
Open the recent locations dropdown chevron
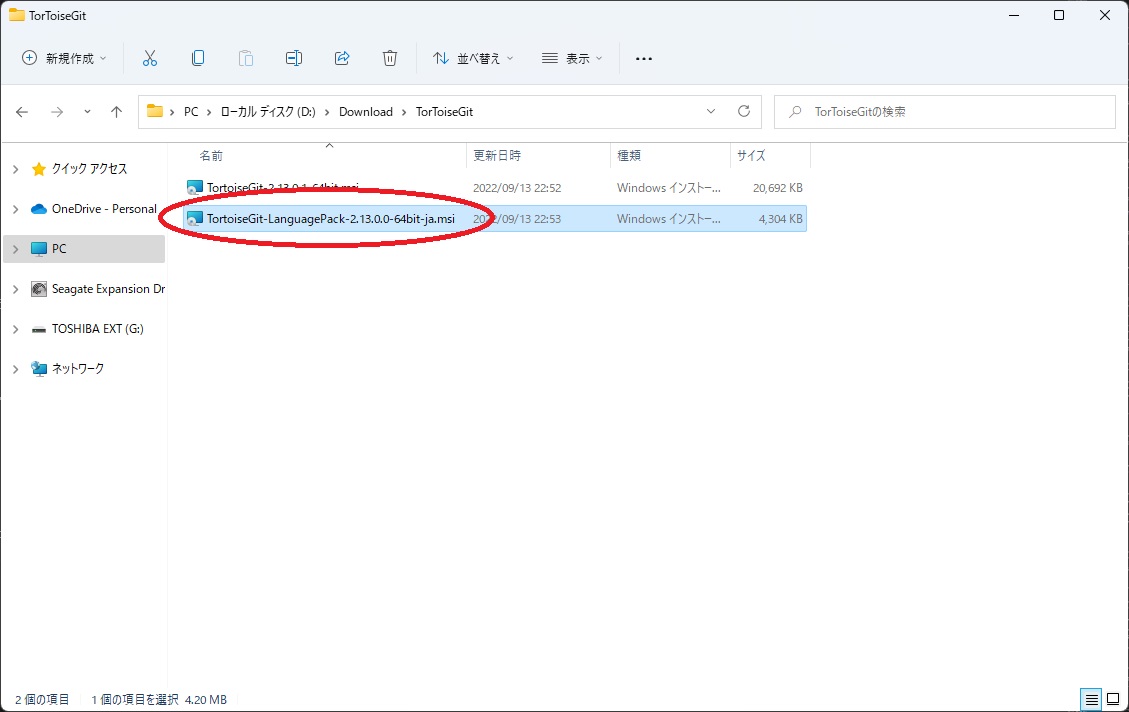[x=87, y=112]
